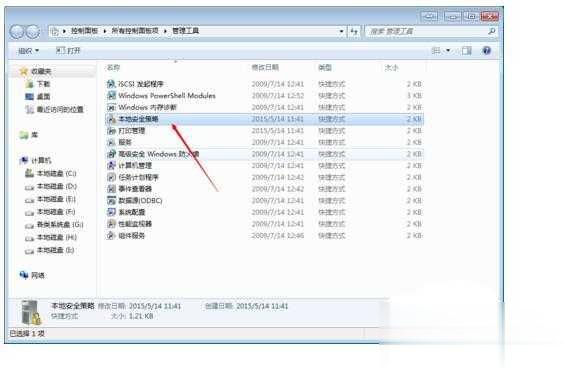Click the 收藏夹 star icon
This screenshot has width=568, height=371.
pyautogui.click(x=24, y=71)
